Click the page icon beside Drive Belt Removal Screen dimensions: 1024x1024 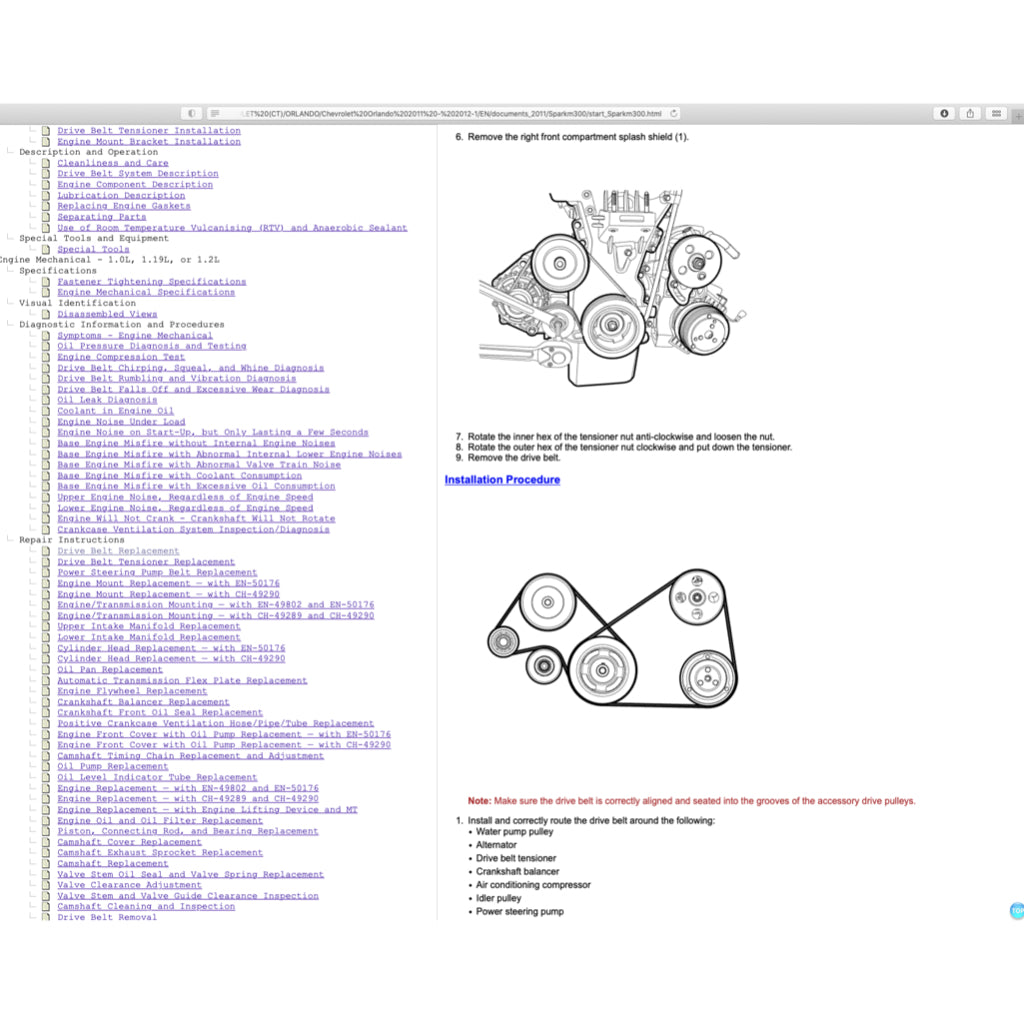(x=46, y=917)
